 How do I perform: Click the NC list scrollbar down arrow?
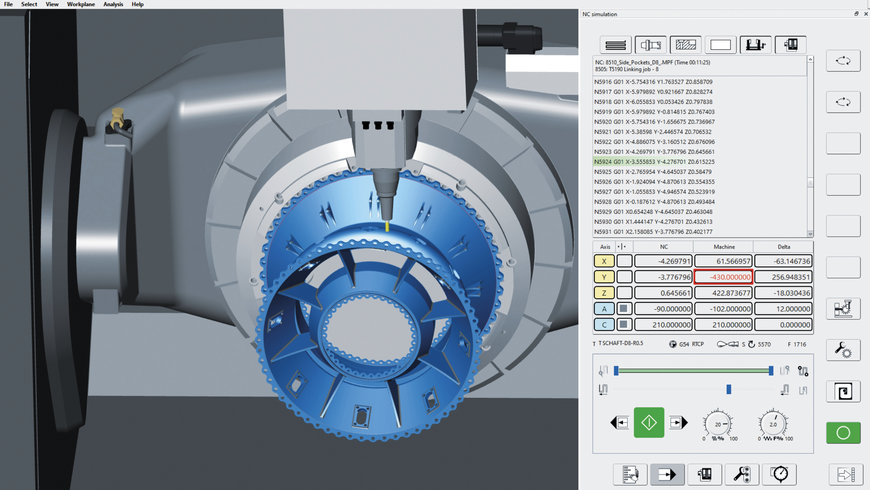810,234
